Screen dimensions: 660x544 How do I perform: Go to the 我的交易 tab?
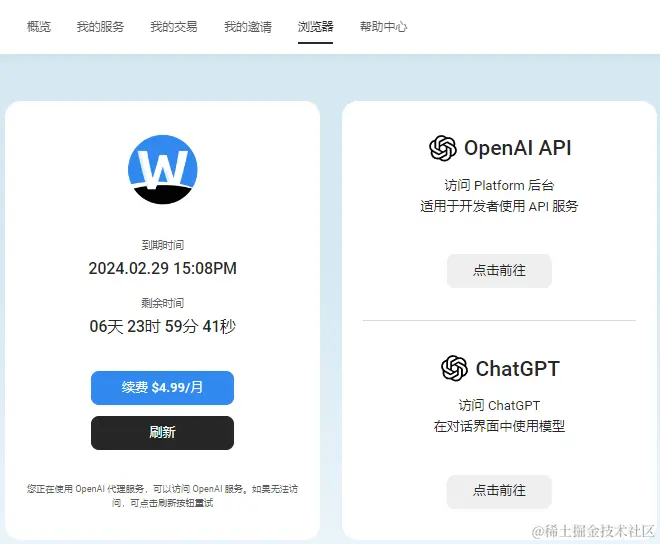coord(174,27)
